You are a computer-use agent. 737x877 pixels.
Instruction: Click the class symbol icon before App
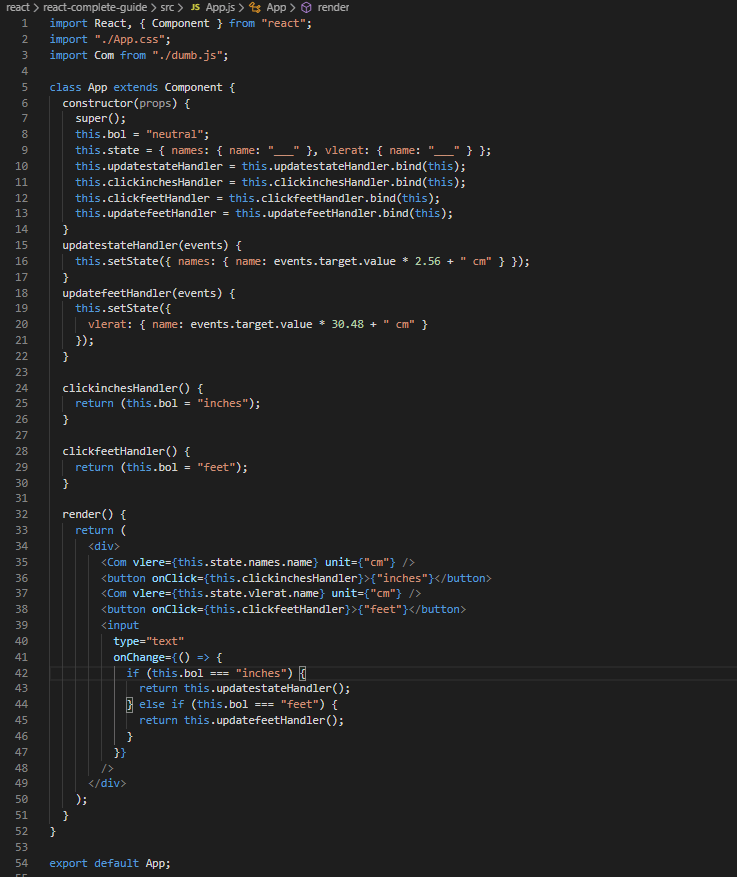[x=255, y=7]
